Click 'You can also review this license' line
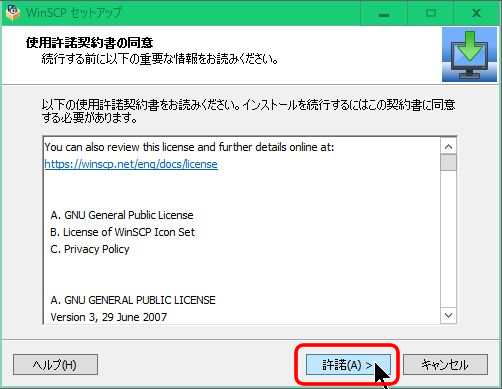502x389 pixels. click(189, 147)
